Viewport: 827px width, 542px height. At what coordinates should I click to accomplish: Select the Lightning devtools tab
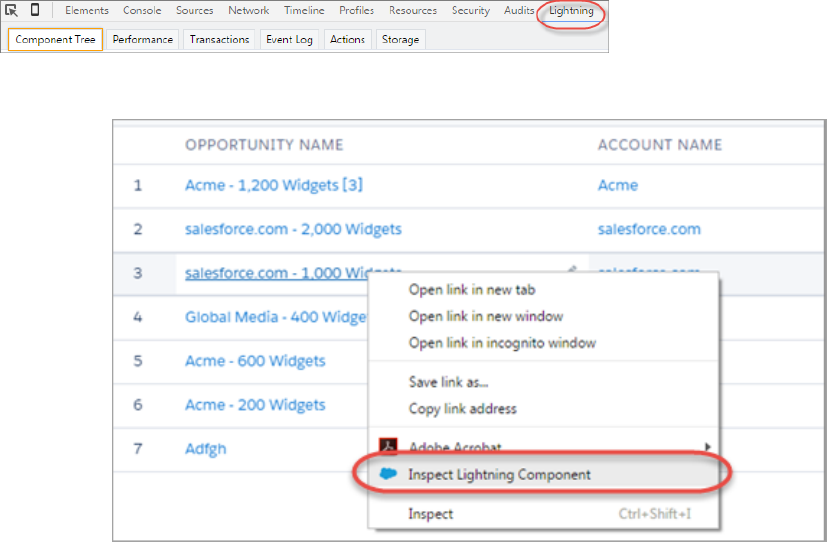(571, 11)
